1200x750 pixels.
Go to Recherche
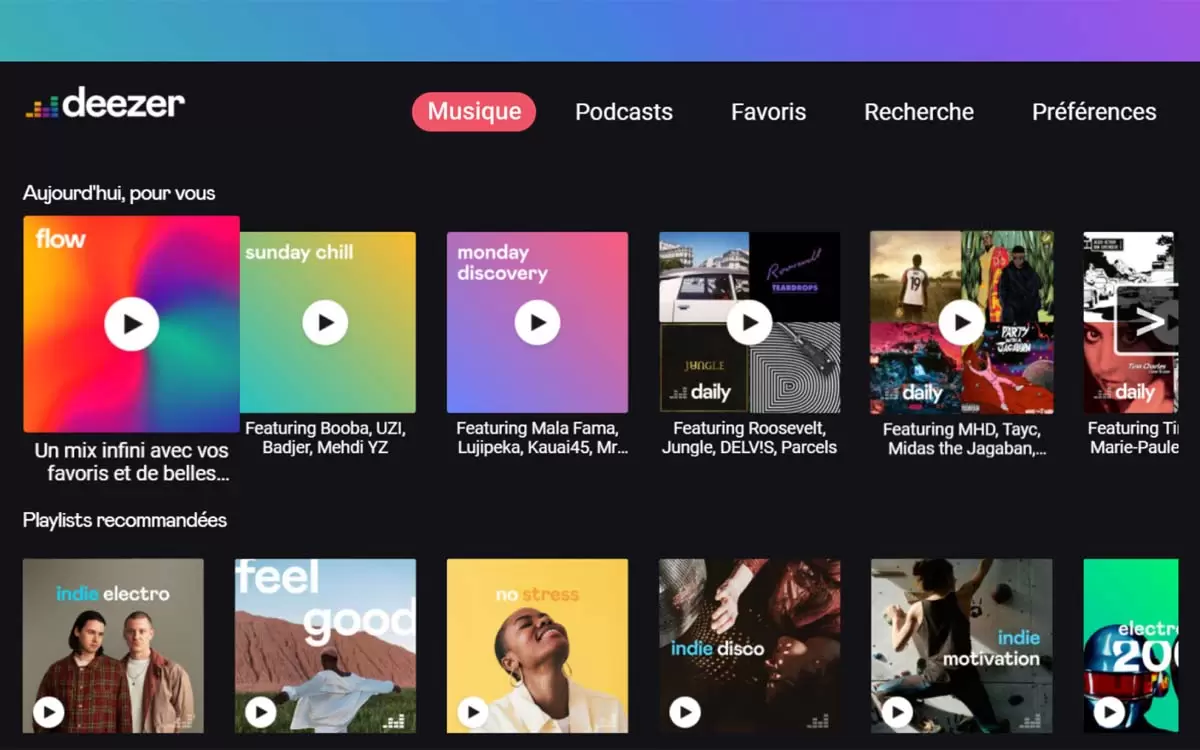click(919, 112)
